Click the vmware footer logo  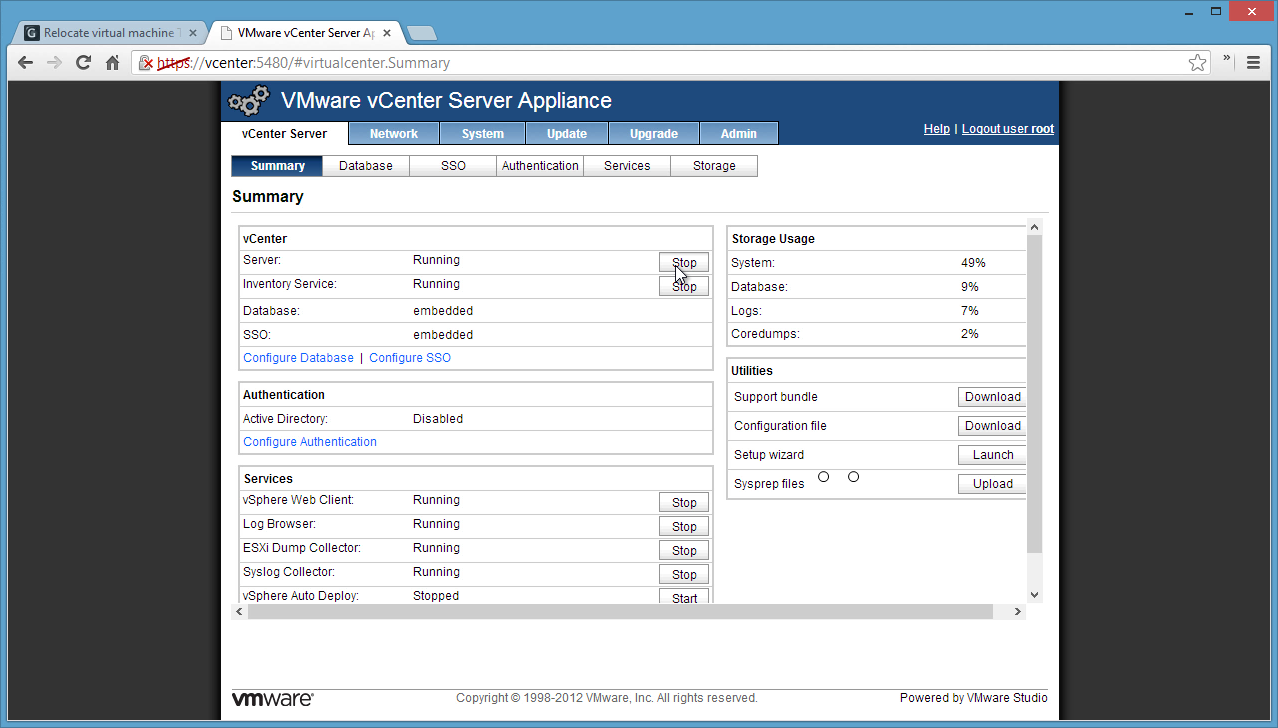point(273,699)
